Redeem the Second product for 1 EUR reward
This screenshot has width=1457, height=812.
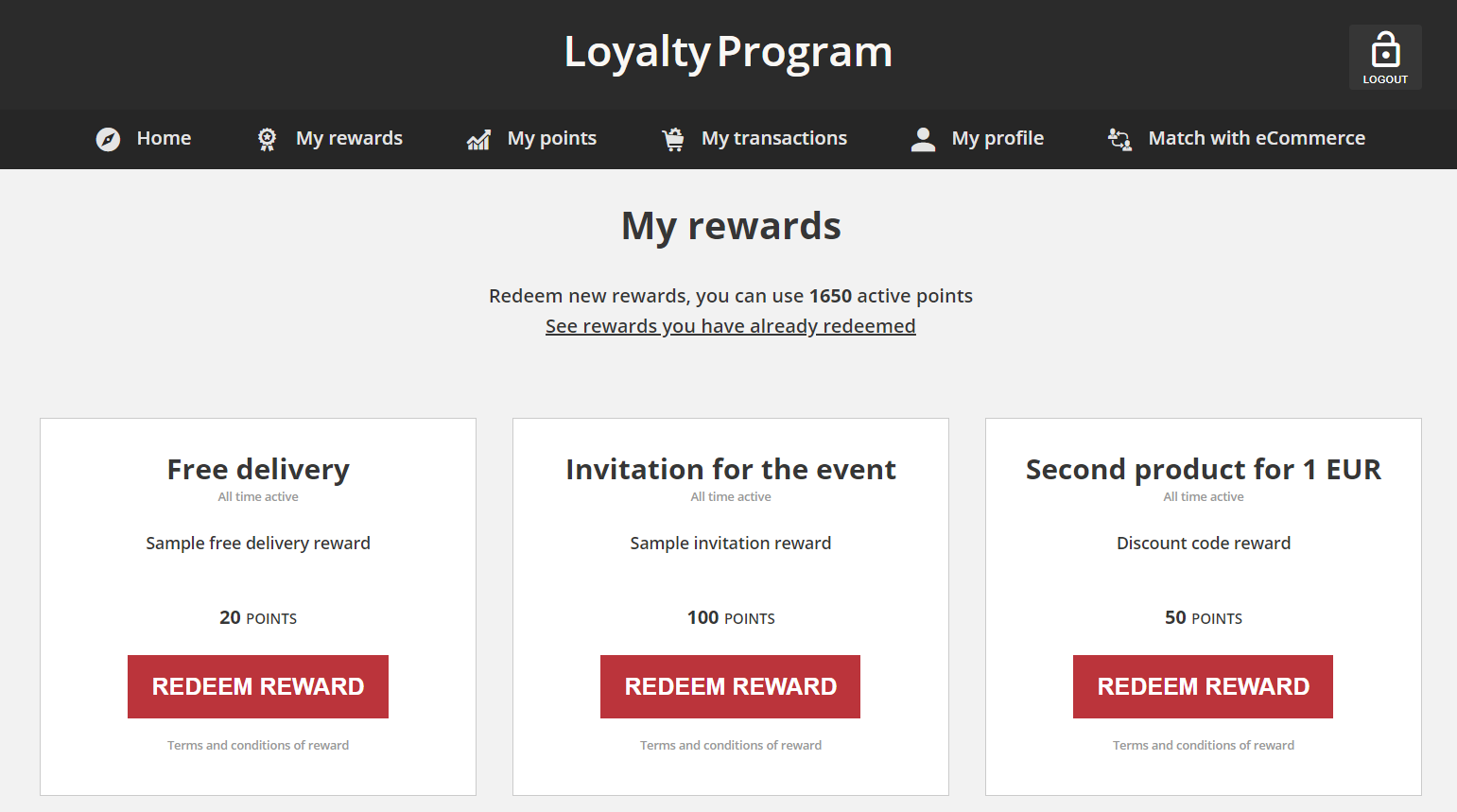1203,686
